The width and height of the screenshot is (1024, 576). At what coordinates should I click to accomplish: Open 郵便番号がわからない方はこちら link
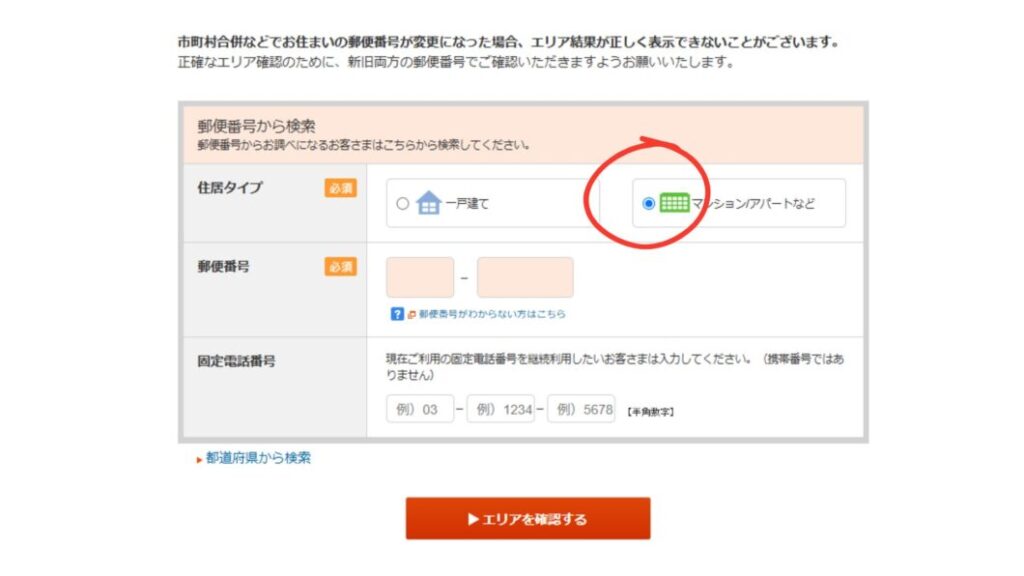pyautogui.click(x=492, y=314)
